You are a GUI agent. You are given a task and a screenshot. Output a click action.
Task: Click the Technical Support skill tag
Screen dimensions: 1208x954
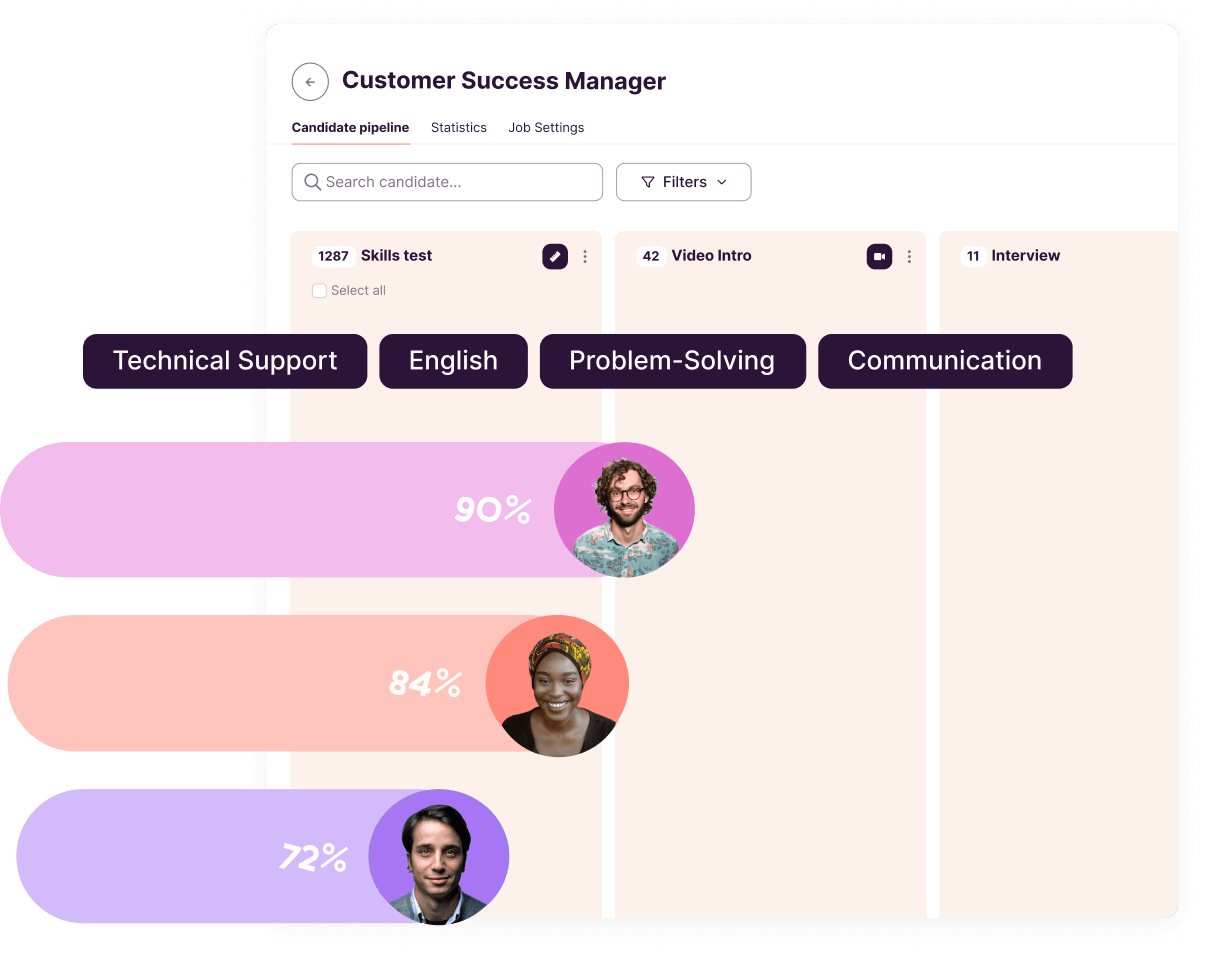[225, 361]
